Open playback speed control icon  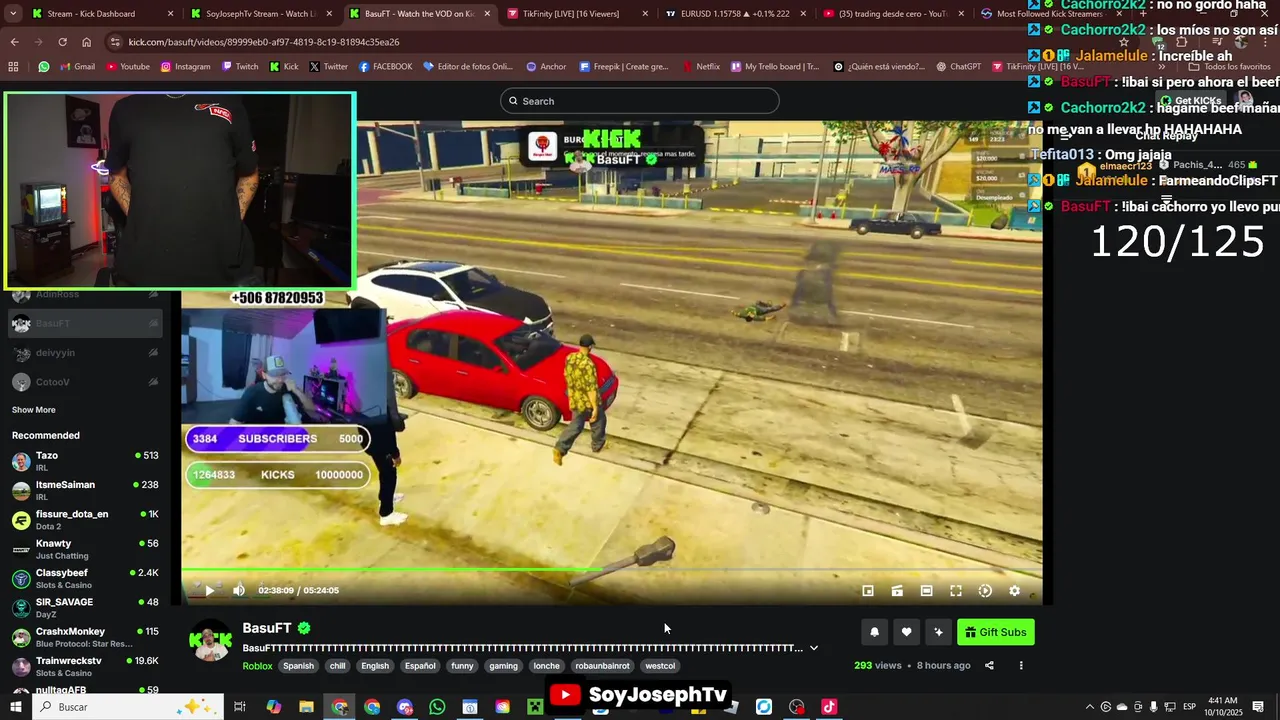coord(985,591)
